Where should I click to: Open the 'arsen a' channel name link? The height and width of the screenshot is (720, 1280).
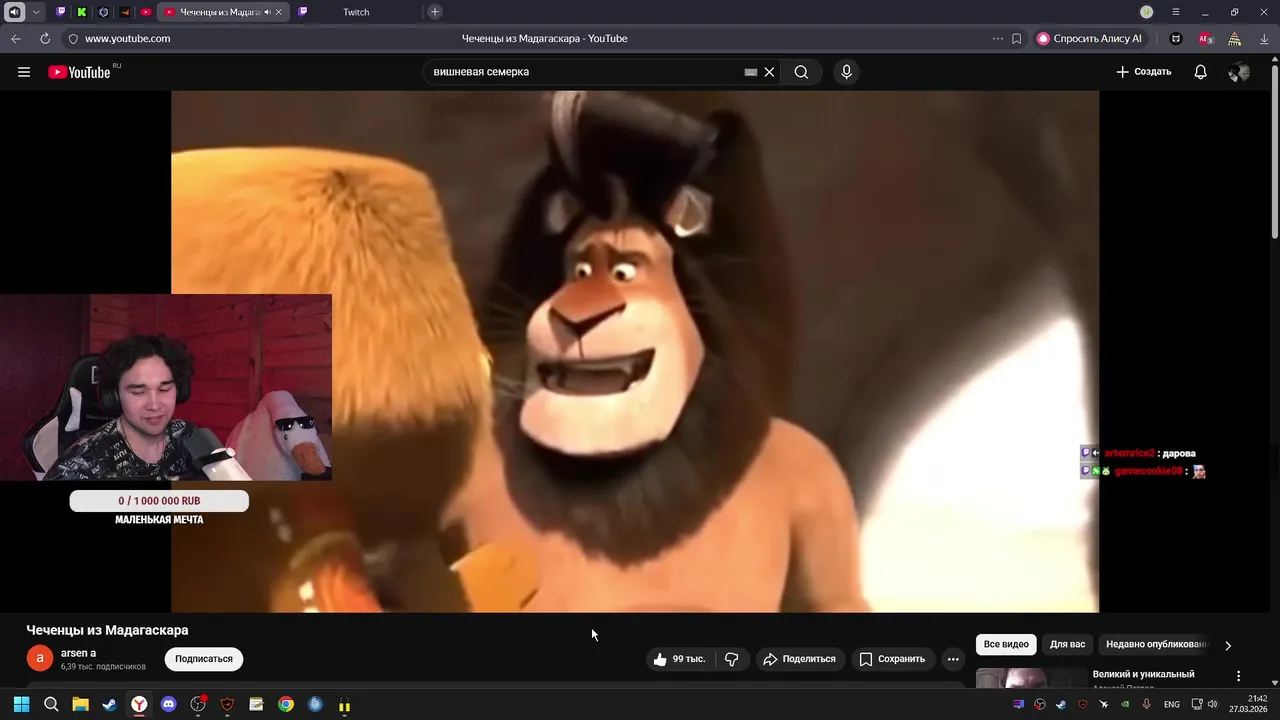[x=78, y=653]
